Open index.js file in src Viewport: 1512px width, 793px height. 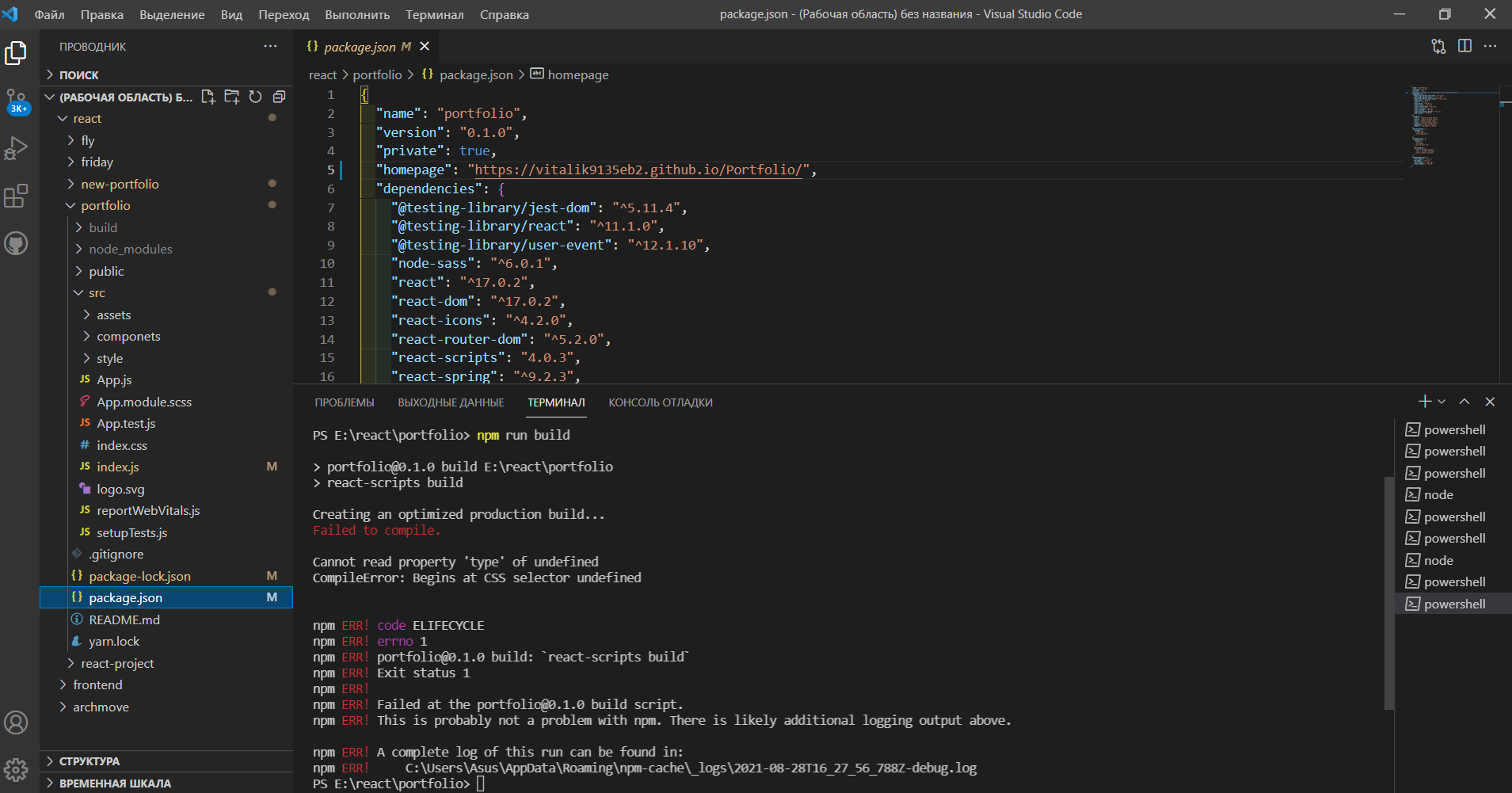(166, 467)
